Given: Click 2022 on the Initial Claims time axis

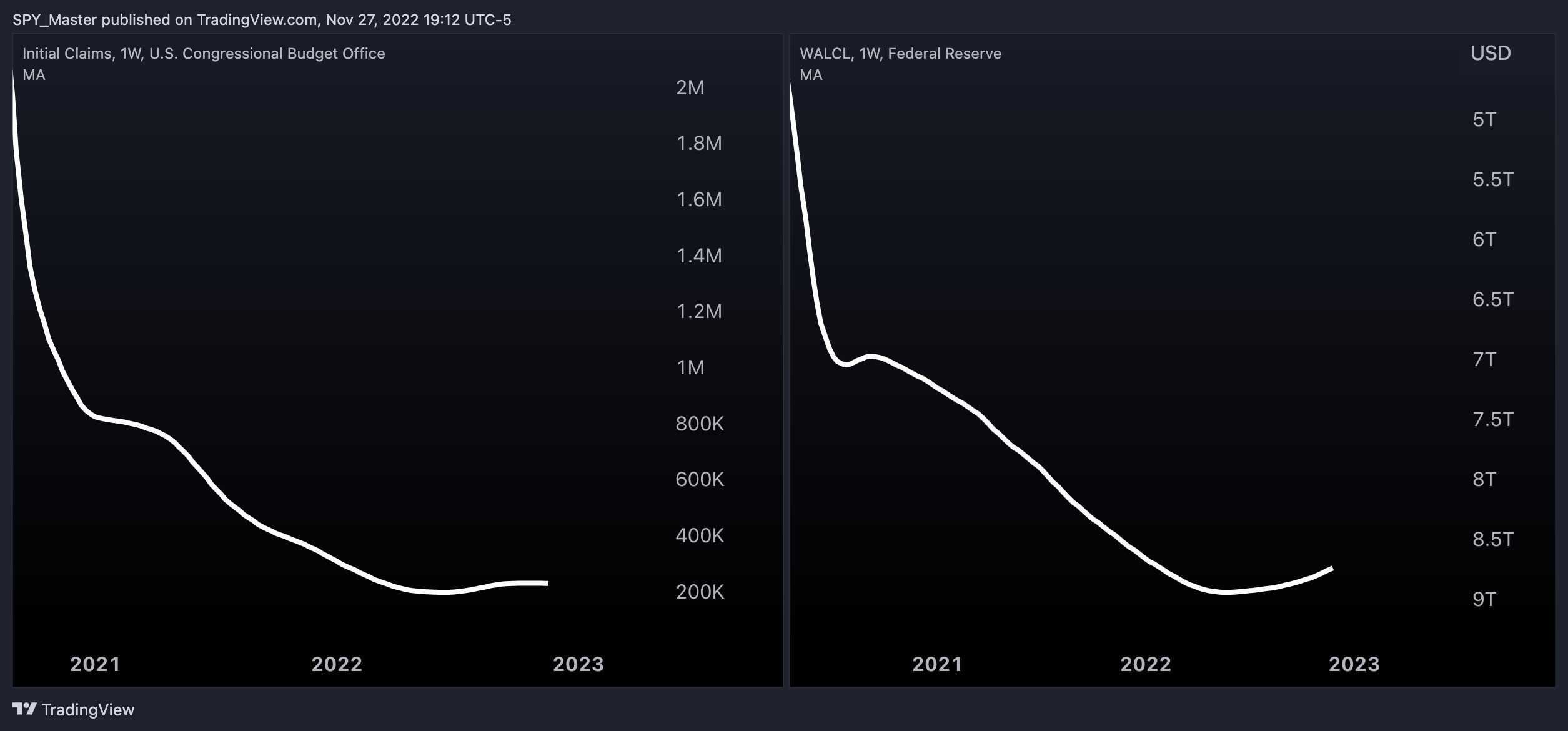Looking at the screenshot, I should [x=337, y=664].
